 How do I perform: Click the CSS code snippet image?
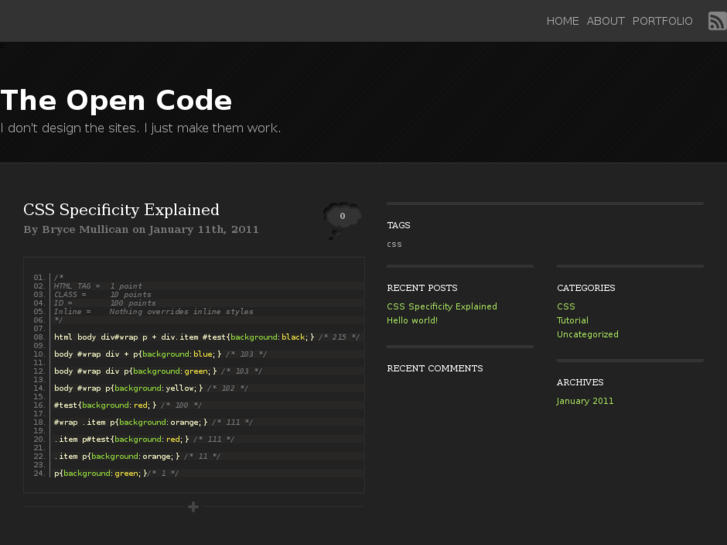[x=194, y=375]
